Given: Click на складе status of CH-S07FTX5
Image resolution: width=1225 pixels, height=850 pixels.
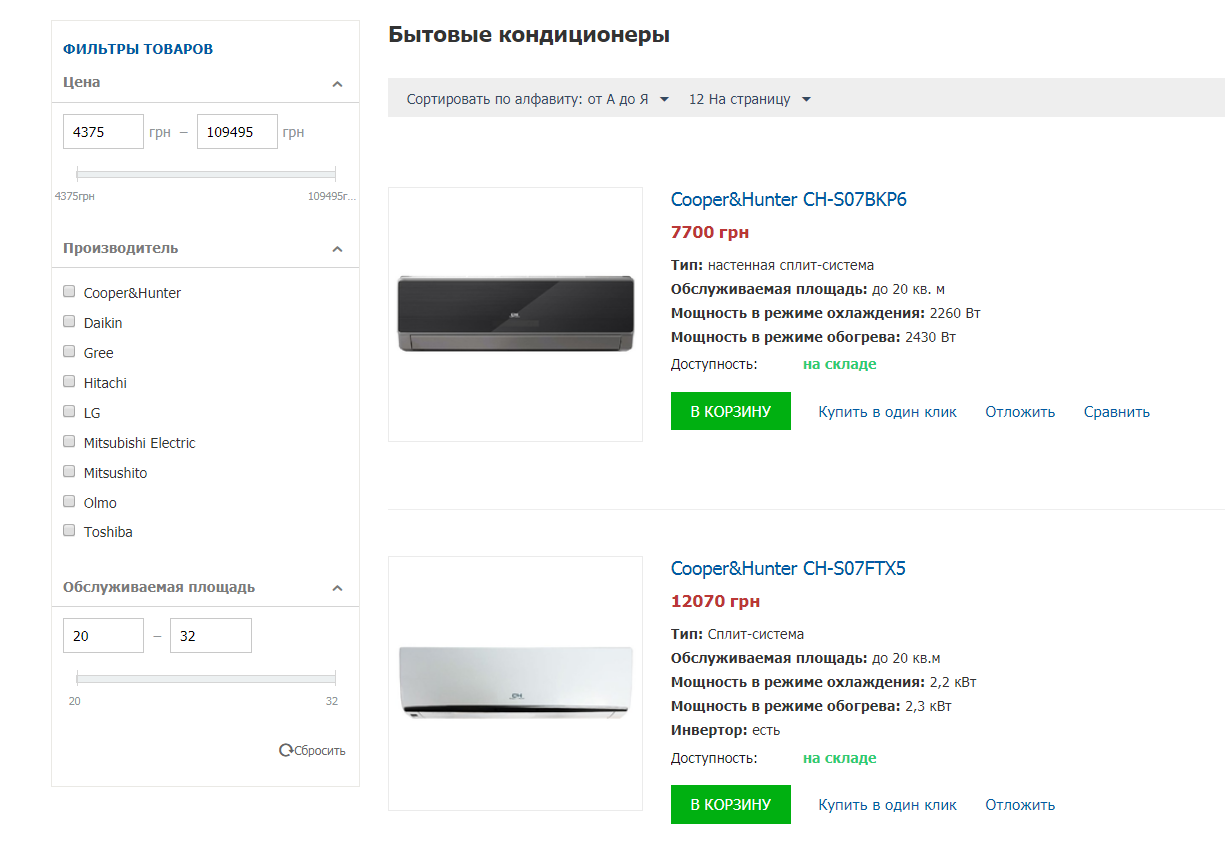Looking at the screenshot, I should tap(840, 758).
